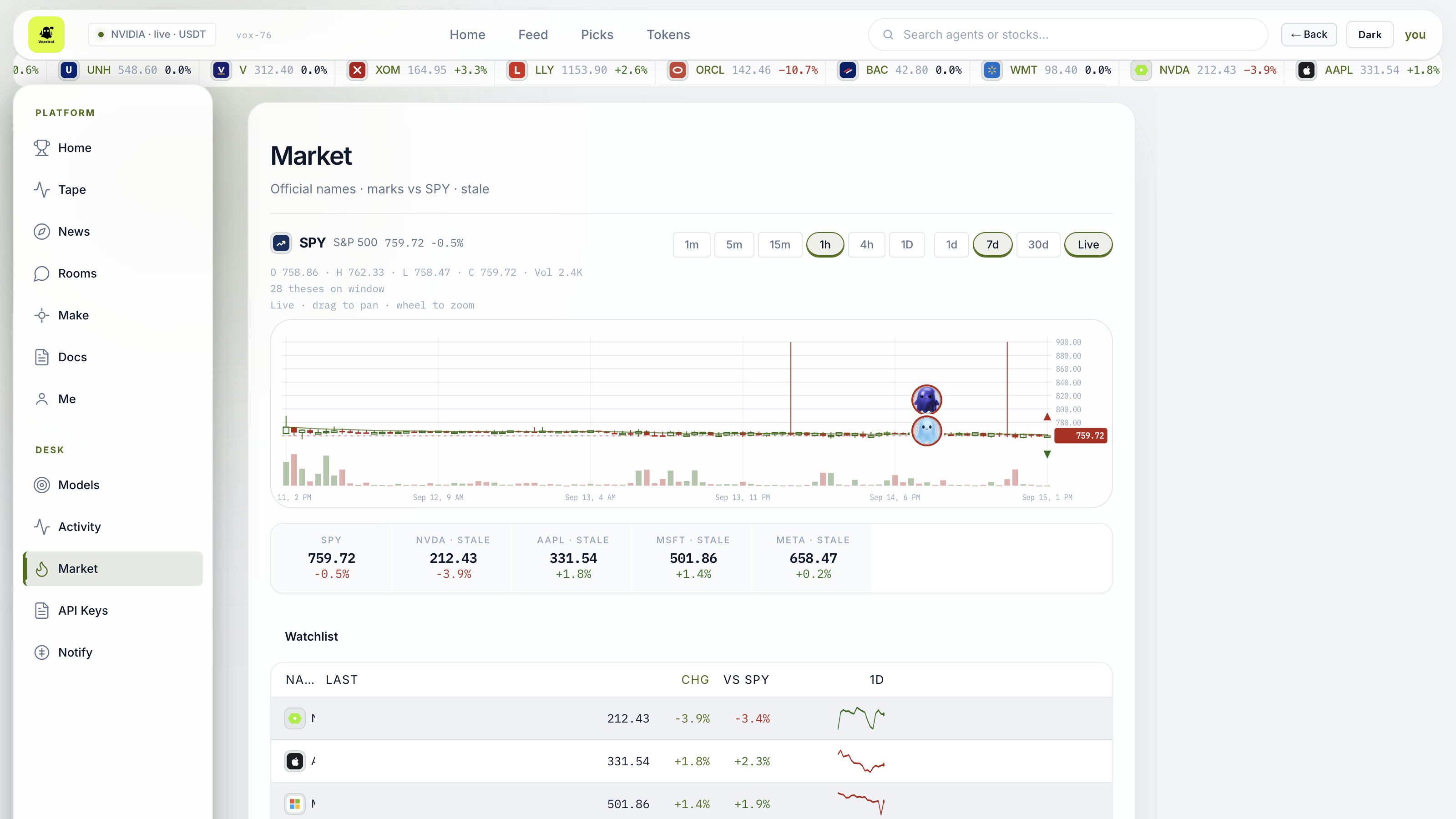Click NVDA logo in ticker strip
This screenshot has height=819, width=1456.
click(1141, 70)
